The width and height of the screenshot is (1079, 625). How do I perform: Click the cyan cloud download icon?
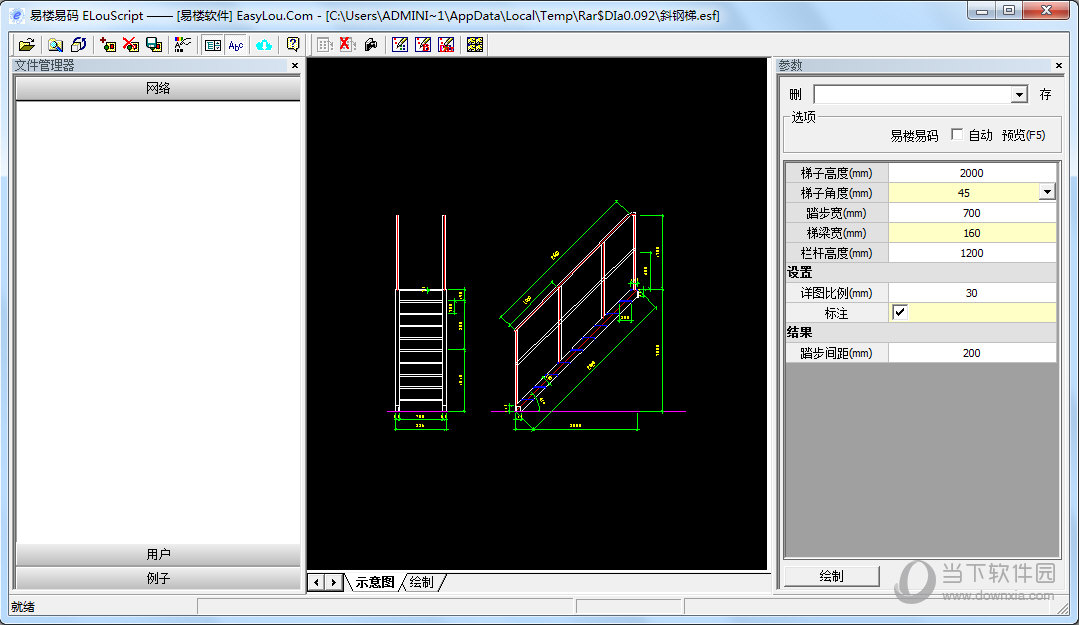tap(264, 45)
